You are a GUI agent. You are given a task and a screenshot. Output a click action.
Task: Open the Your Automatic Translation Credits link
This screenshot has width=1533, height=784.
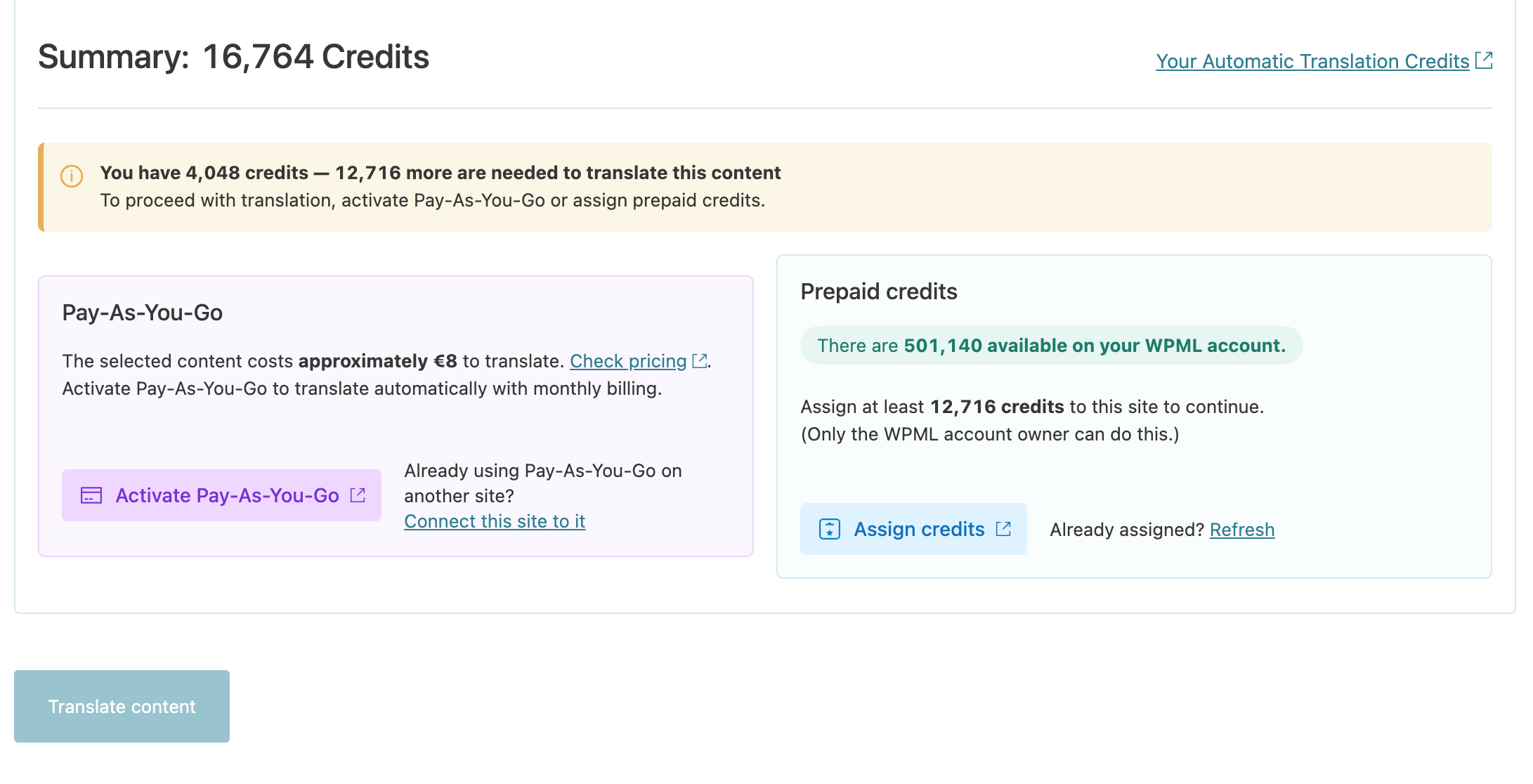point(1312,62)
